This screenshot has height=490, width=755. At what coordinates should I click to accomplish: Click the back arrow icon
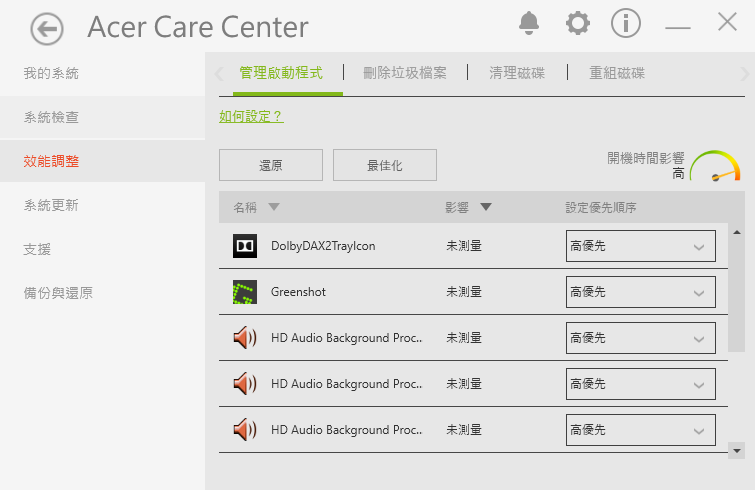(46, 28)
